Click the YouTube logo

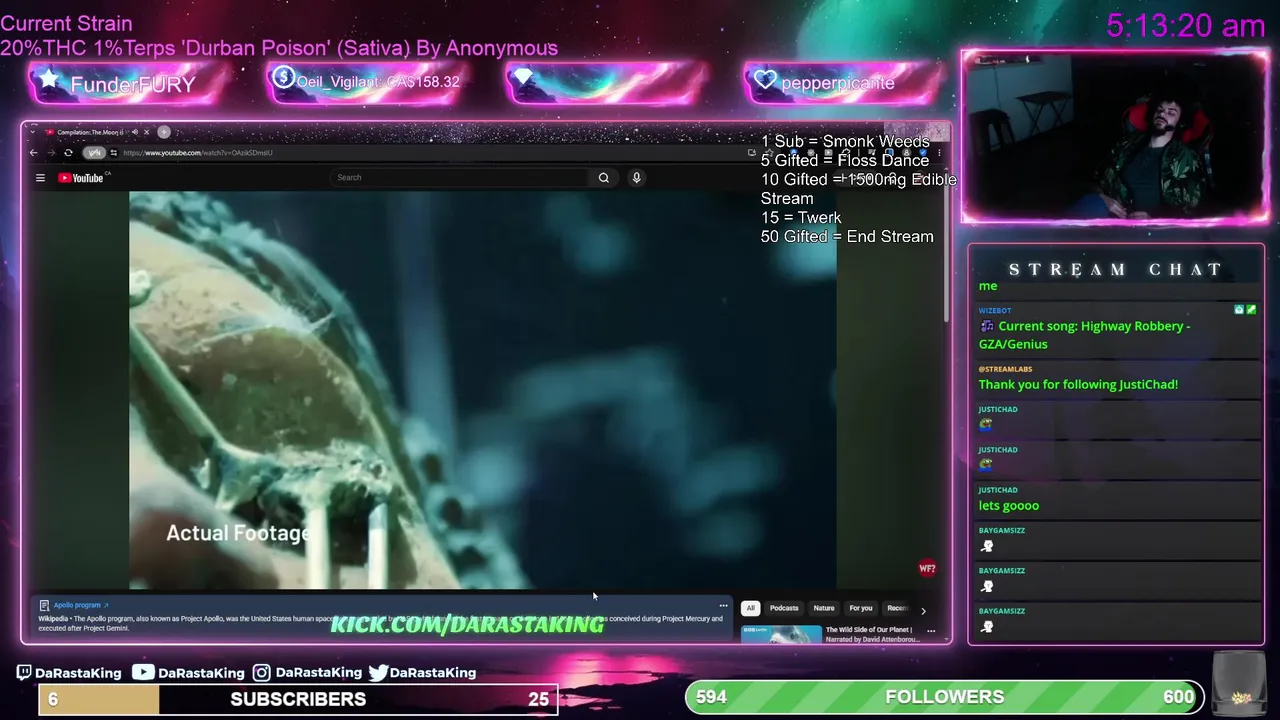point(81,178)
